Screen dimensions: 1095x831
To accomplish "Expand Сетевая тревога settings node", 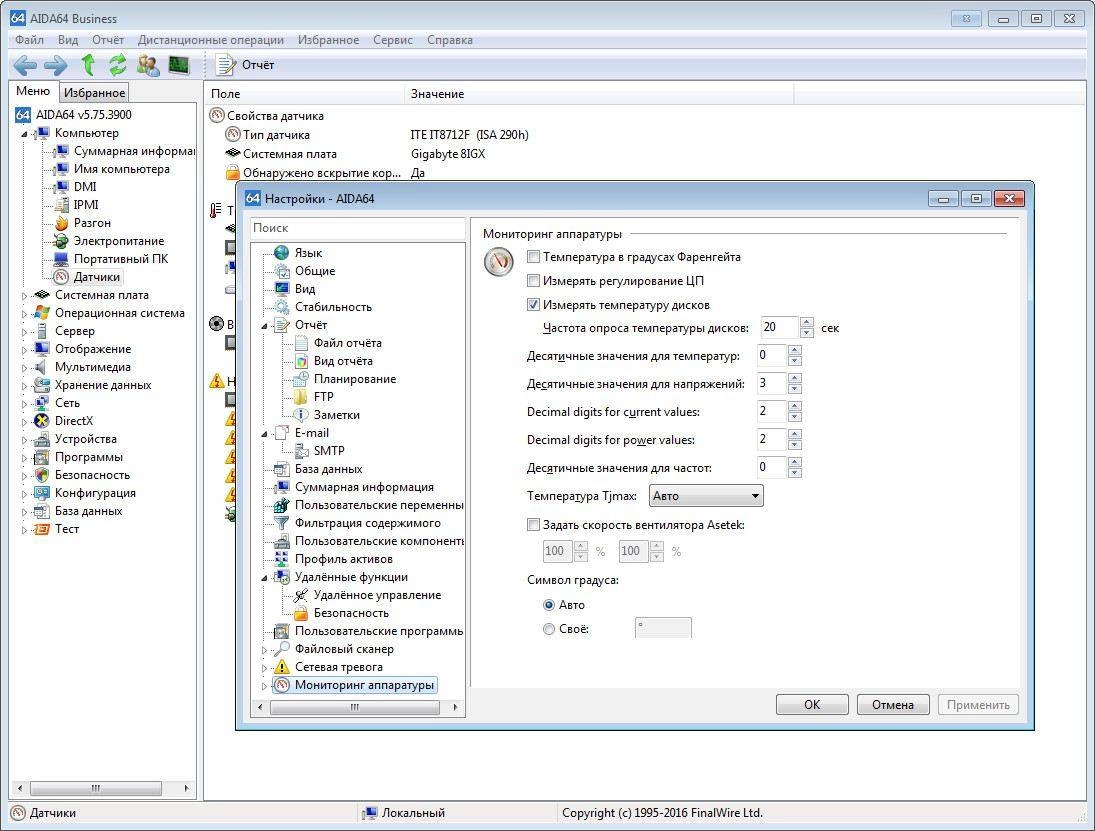I will click(265, 668).
